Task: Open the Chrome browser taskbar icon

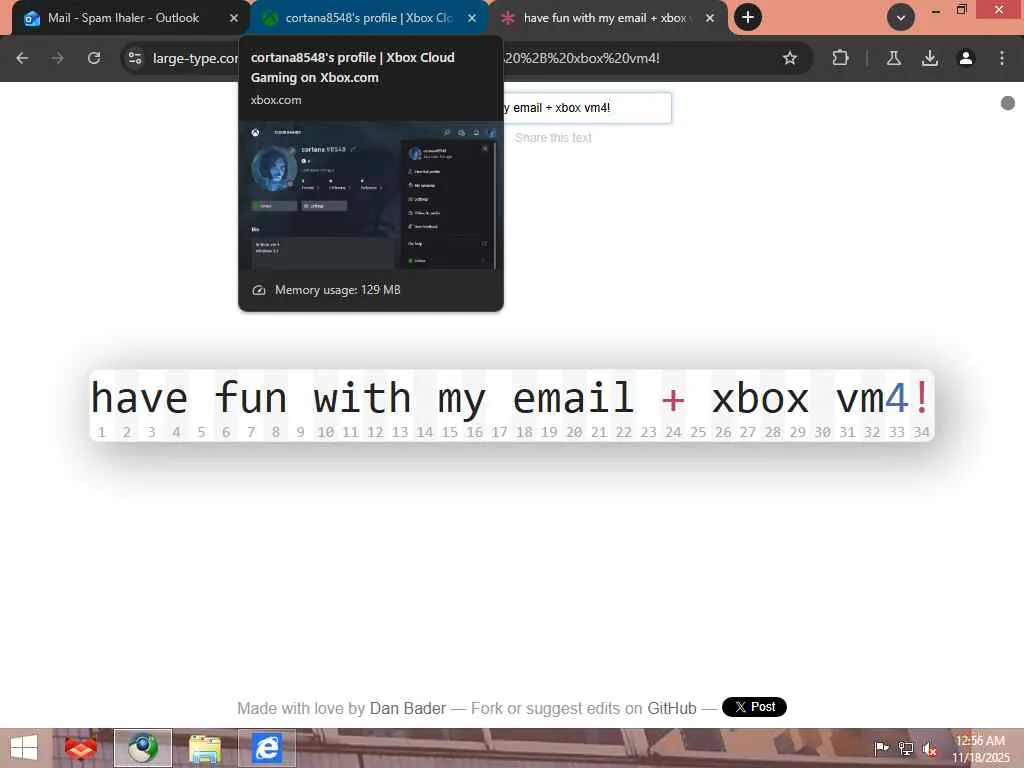Action: click(x=143, y=748)
